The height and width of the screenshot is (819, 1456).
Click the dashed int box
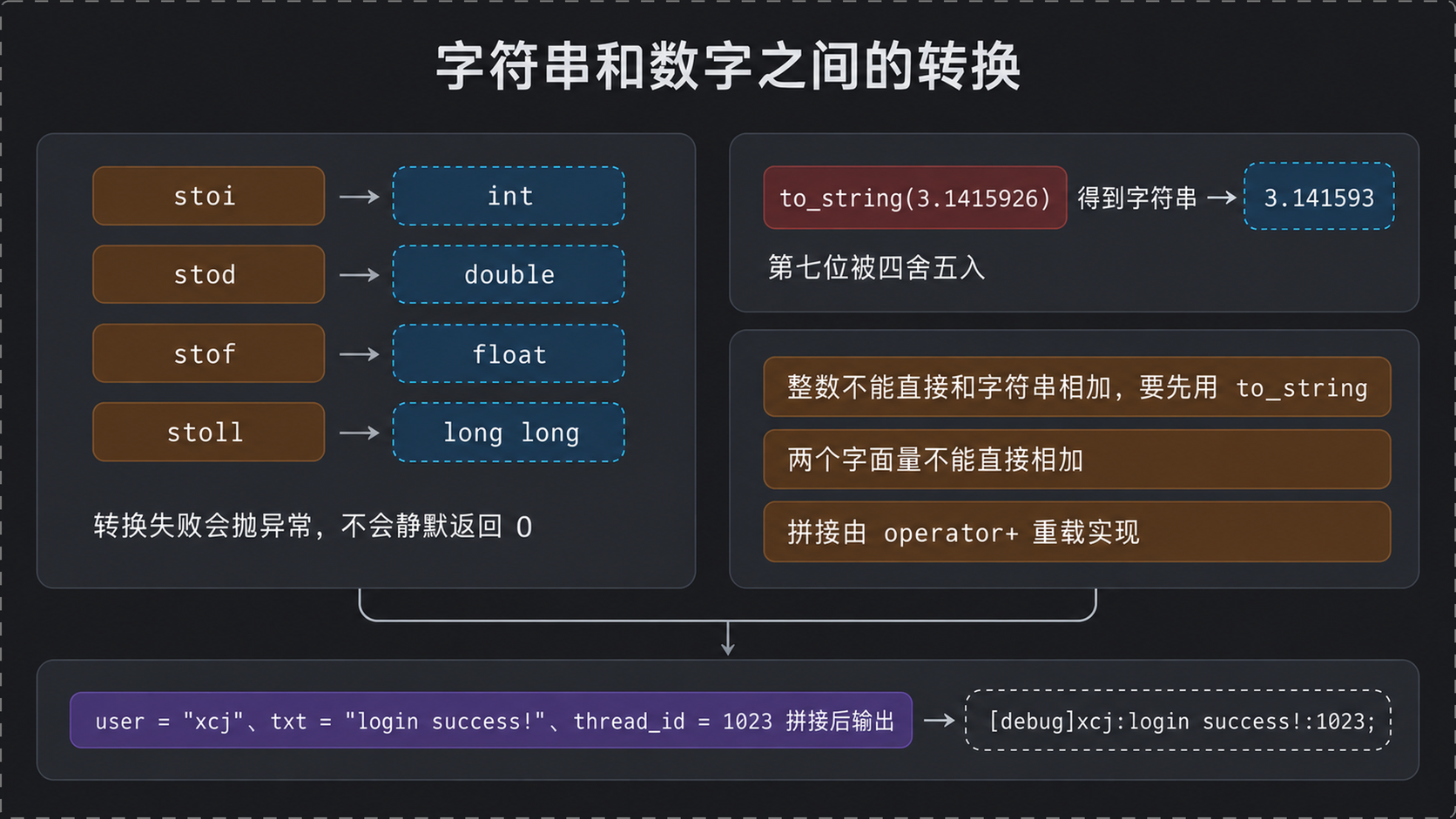click(x=509, y=196)
